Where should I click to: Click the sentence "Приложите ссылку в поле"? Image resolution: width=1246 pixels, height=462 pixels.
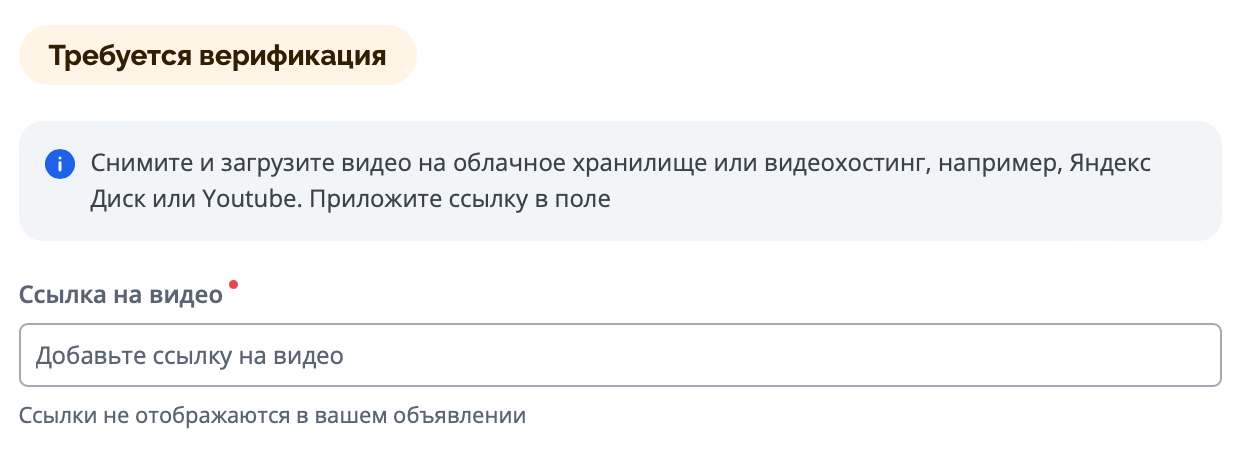[460, 198]
